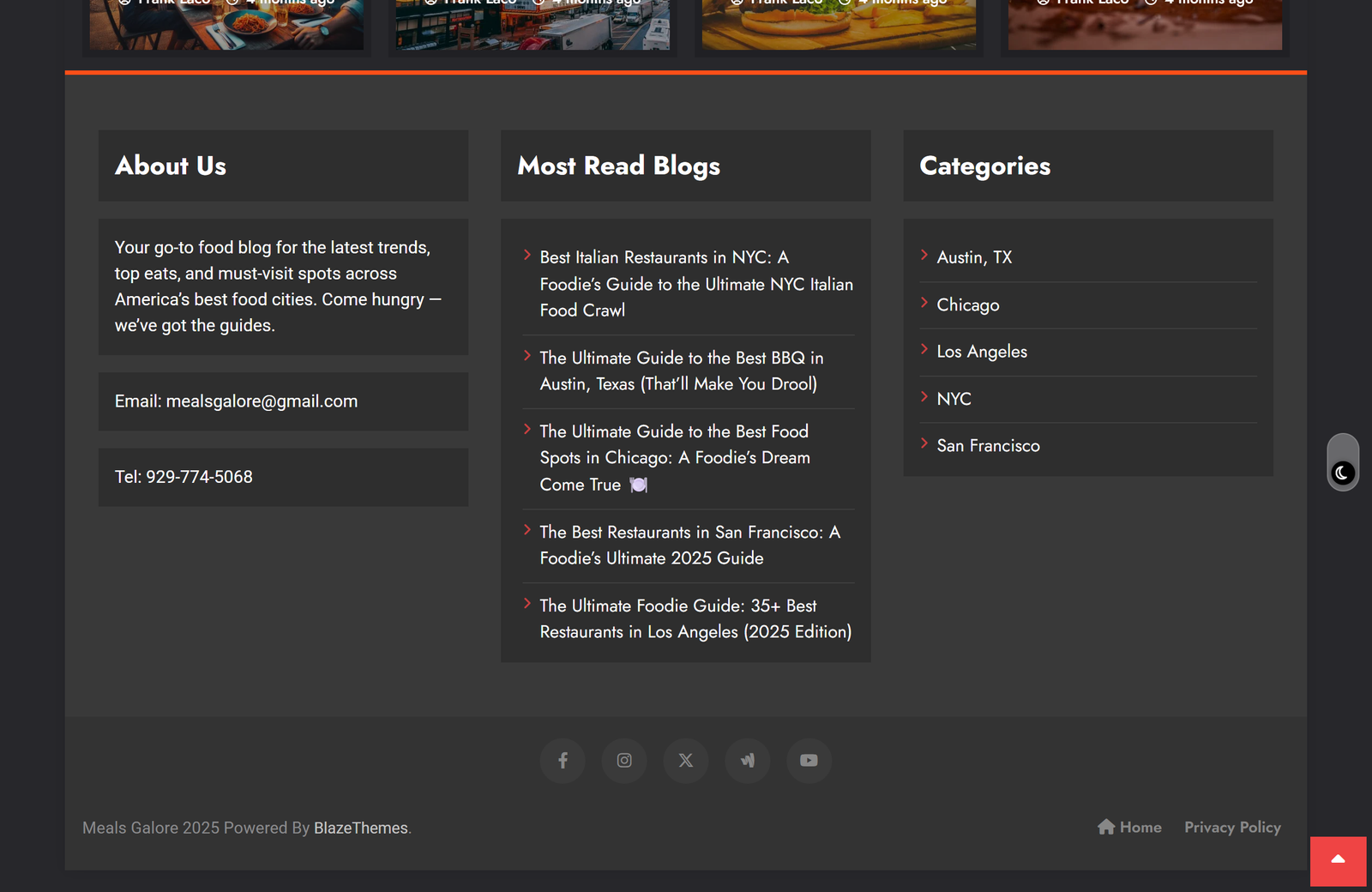1372x892 pixels.
Task: Open the NYC category
Action: coord(954,399)
